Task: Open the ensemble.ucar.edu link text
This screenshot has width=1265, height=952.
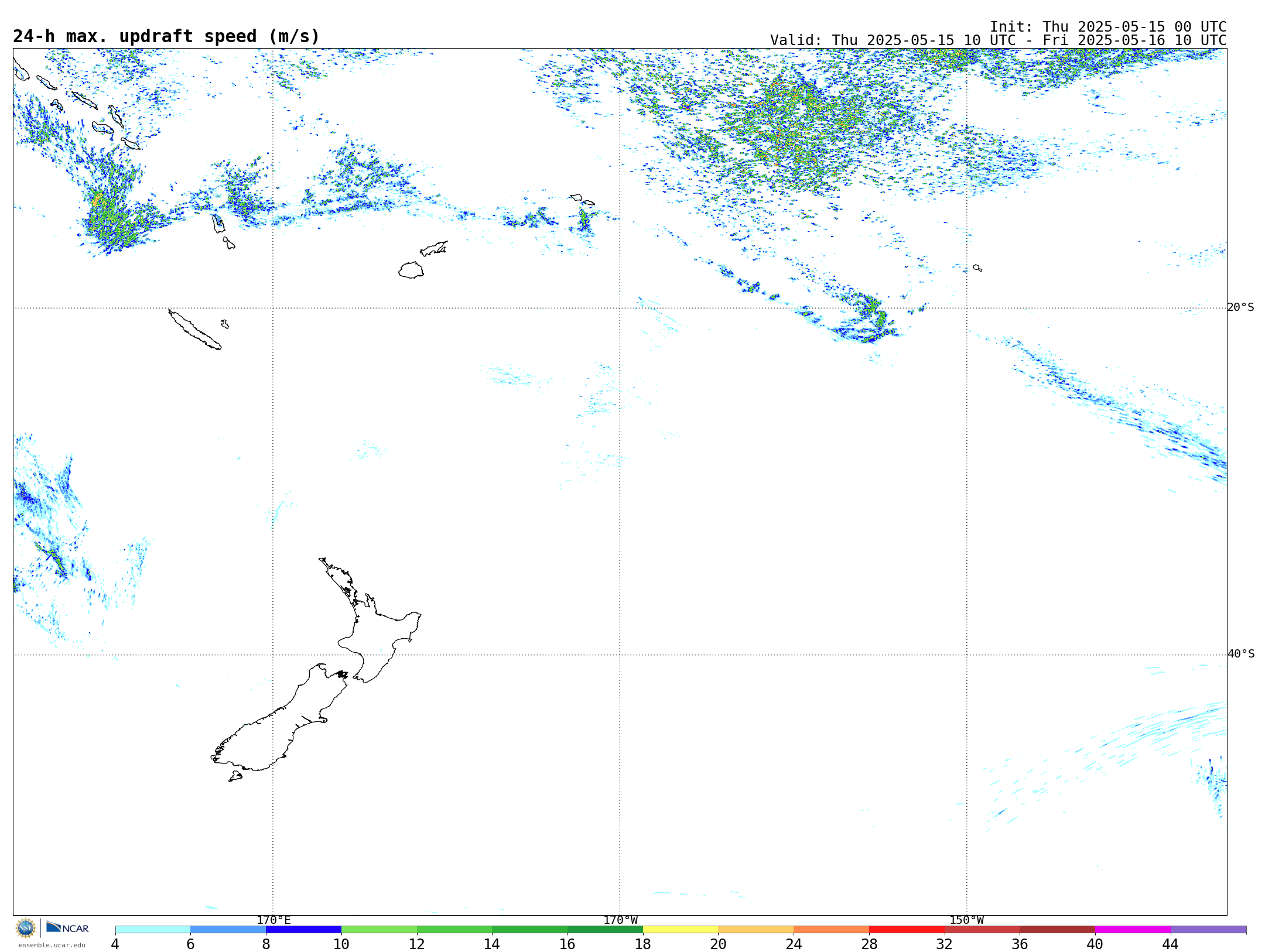Action: [x=52, y=945]
